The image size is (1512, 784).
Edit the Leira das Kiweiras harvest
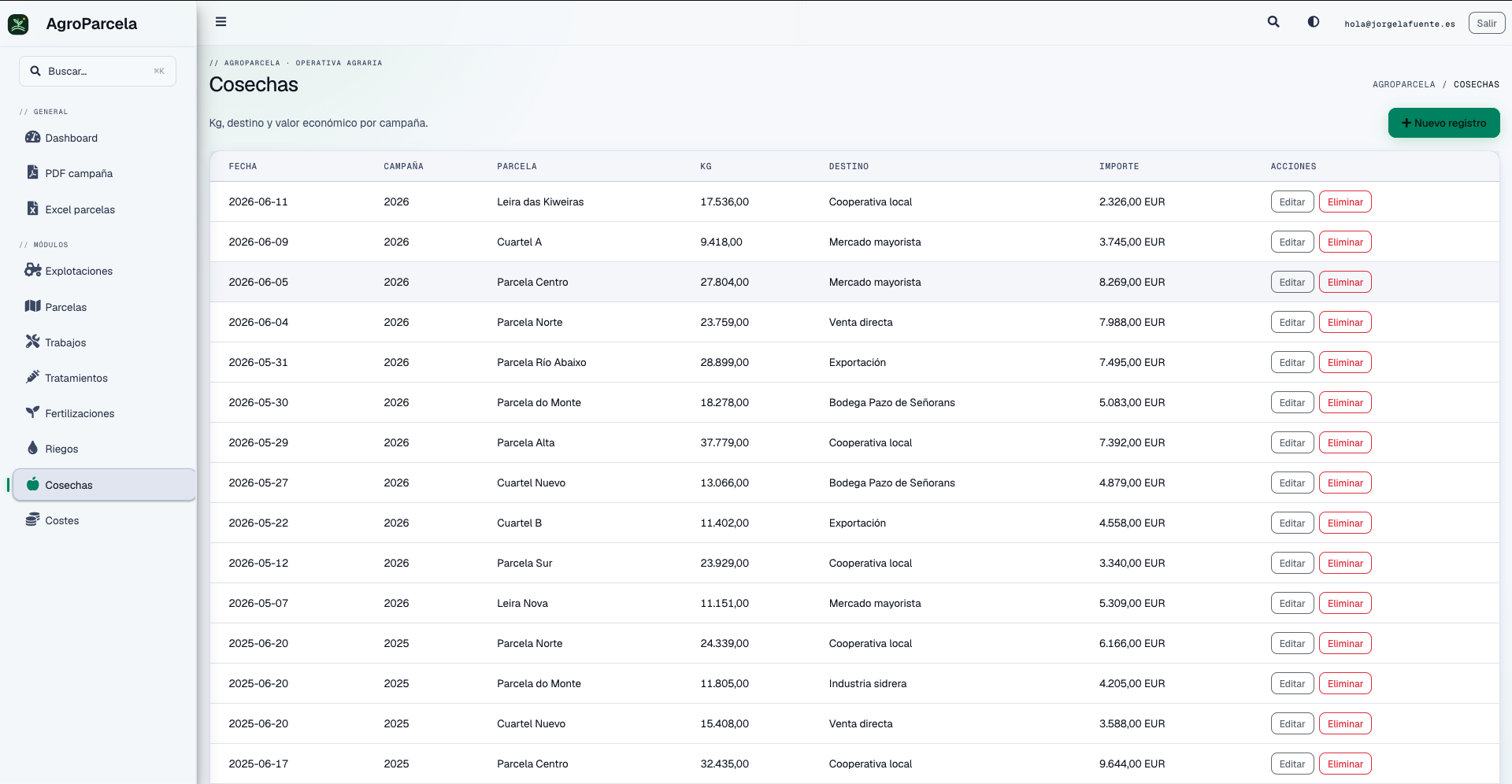pyautogui.click(x=1292, y=202)
